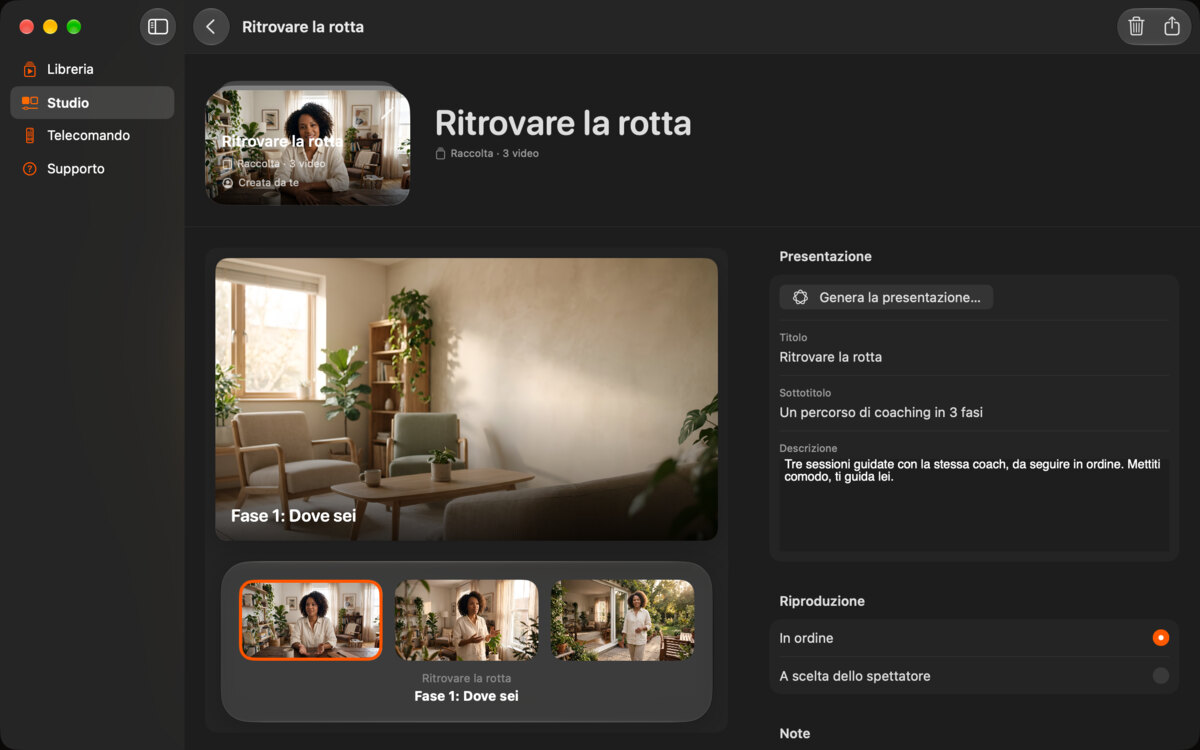Click the 'A scelta dello spettatore' option label
This screenshot has width=1200, height=750.
pyautogui.click(x=855, y=676)
